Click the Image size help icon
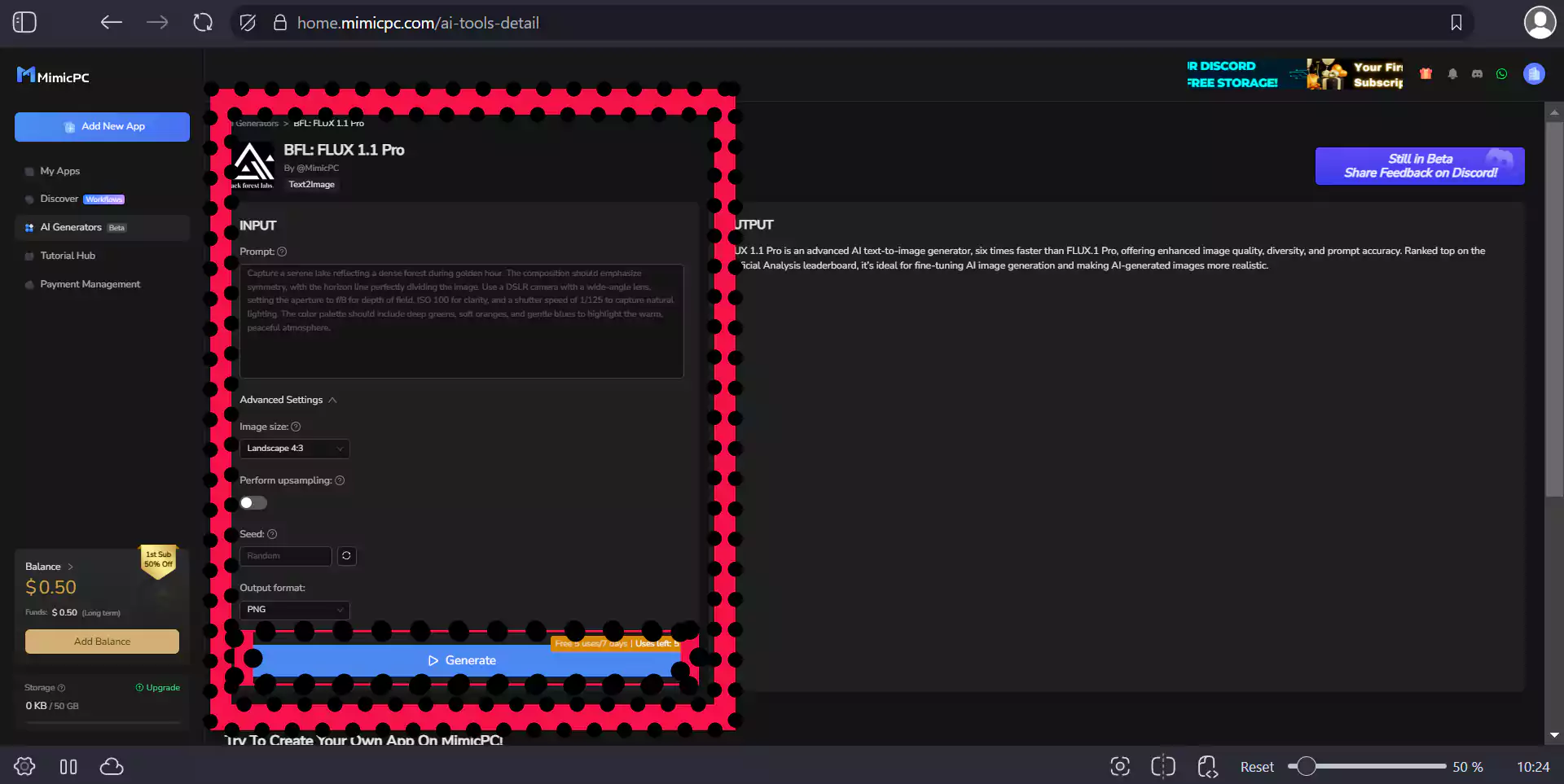Image resolution: width=1564 pixels, height=784 pixels. pos(296,427)
